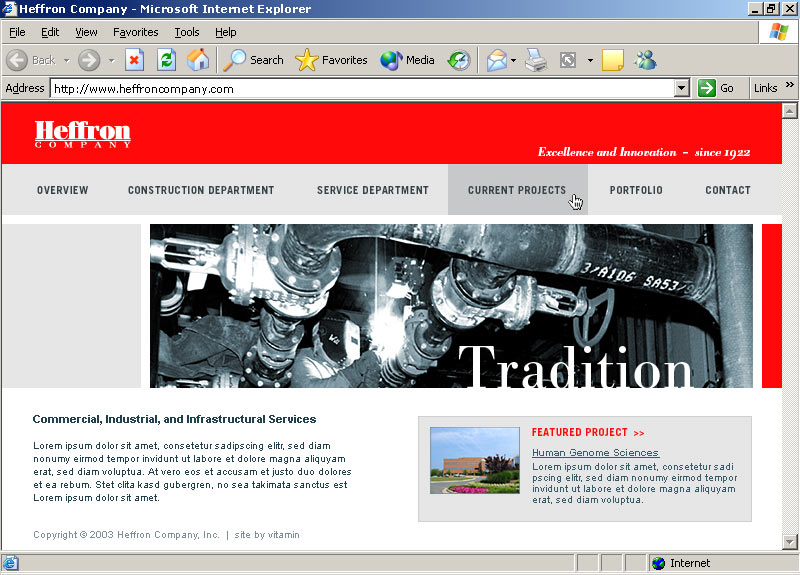Viewport: 800px width, 575px height.
Task: Open the Human Genome Sciences link
Action: click(595, 453)
